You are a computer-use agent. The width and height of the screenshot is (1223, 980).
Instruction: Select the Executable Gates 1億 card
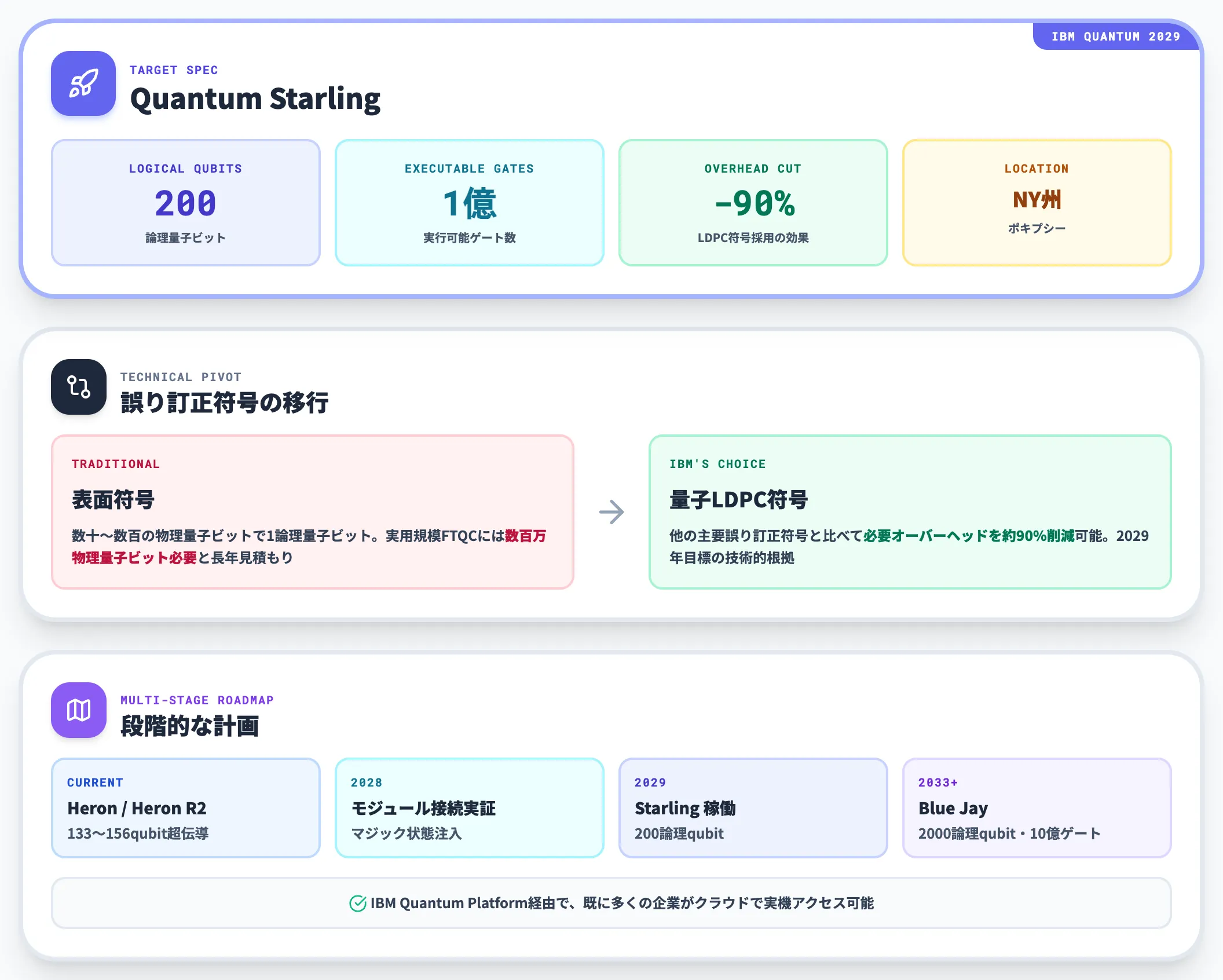pos(470,203)
